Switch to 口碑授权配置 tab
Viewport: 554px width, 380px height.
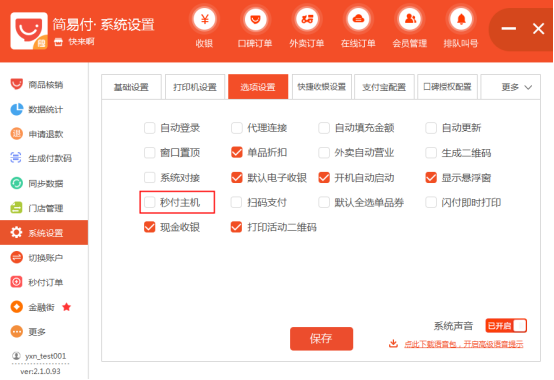pos(447,87)
